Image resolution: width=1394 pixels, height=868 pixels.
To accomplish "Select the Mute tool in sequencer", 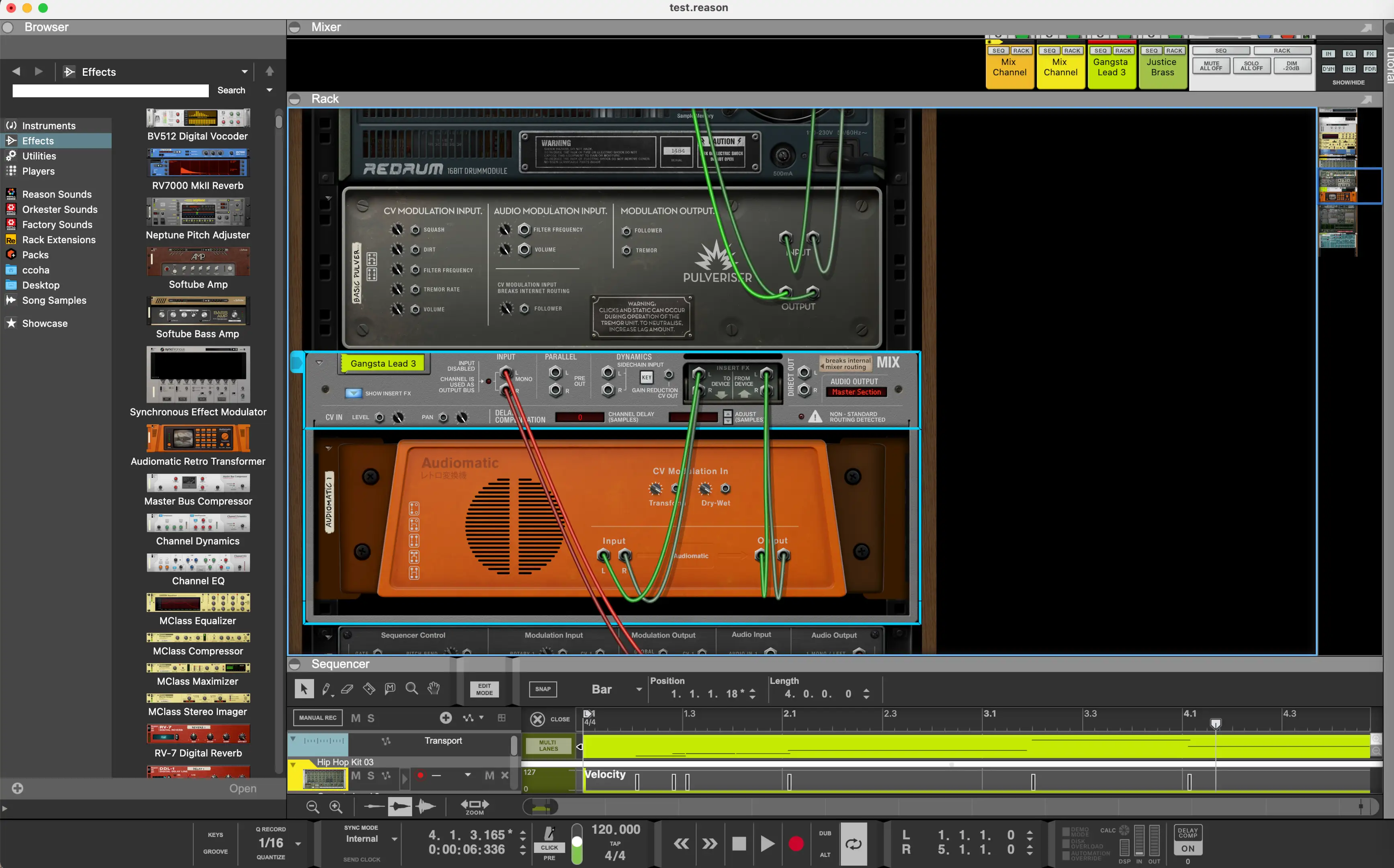I will click(x=390, y=688).
